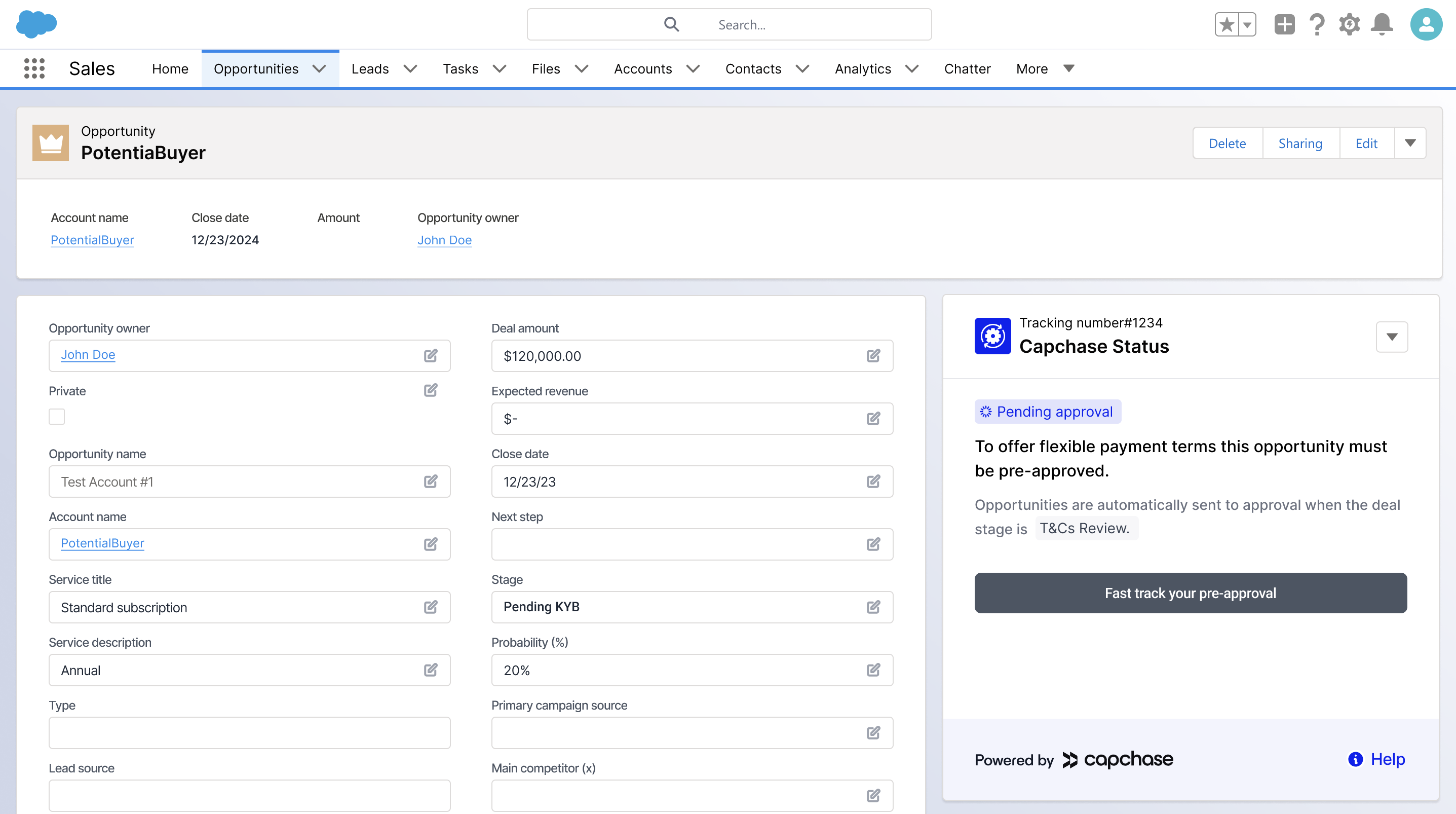Click the Help link in Capchase panel
Viewport: 1456px width, 814px height.
pyautogui.click(x=1388, y=759)
